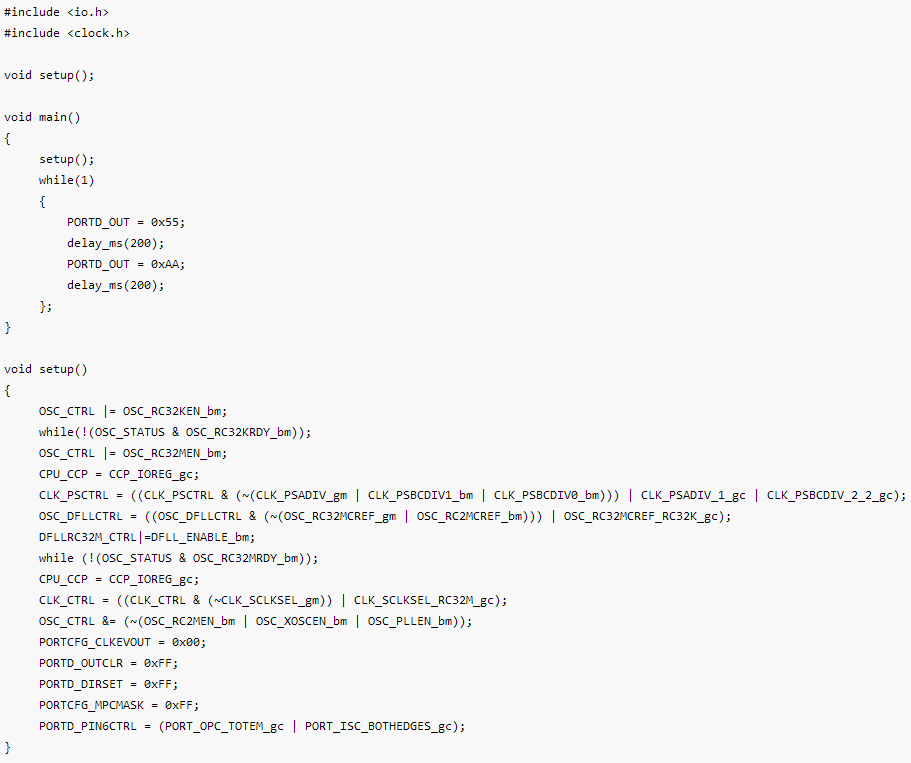Click the PORT_ISC_BOTHEDGES_gc token

(378, 726)
